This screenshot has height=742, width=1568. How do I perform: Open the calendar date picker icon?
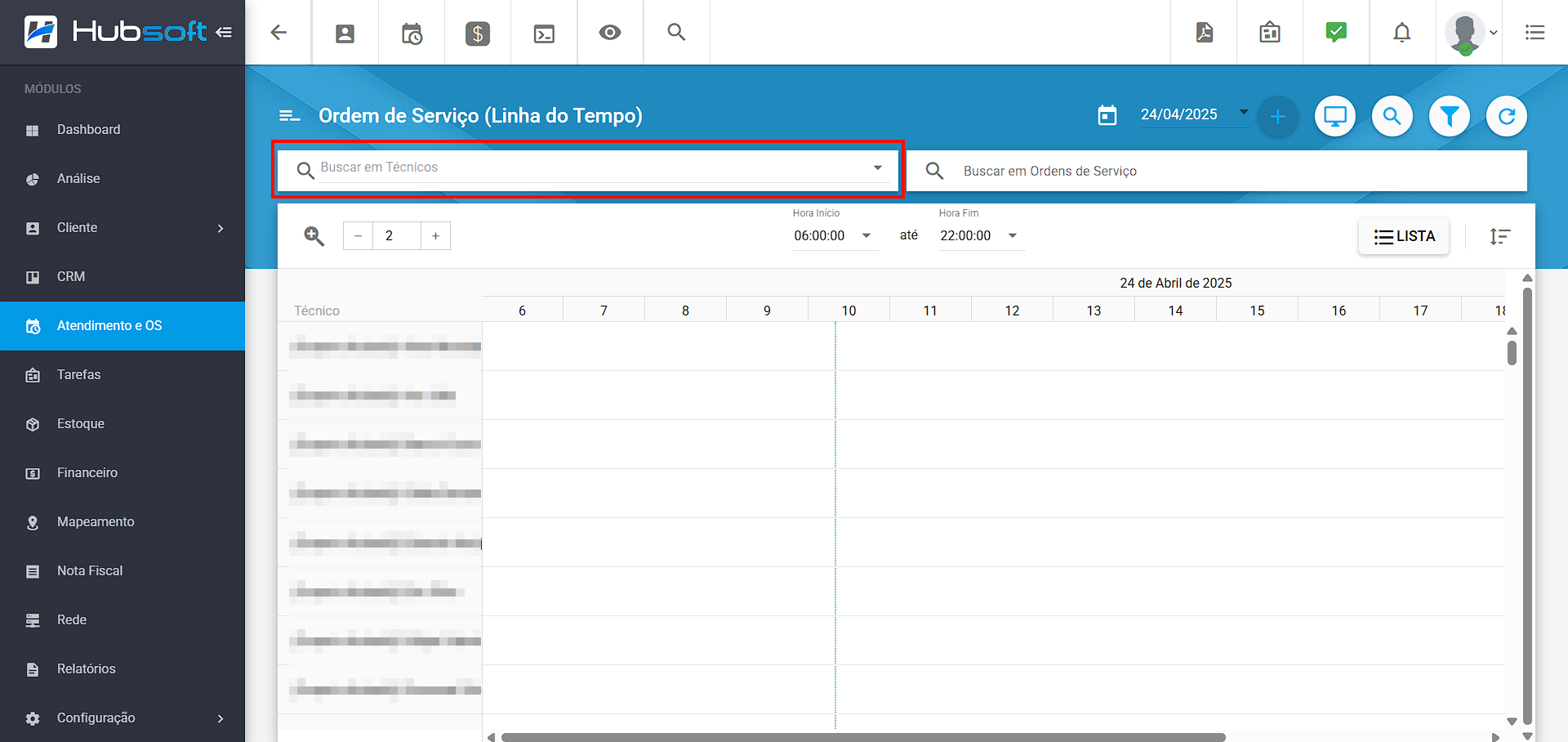1107,115
